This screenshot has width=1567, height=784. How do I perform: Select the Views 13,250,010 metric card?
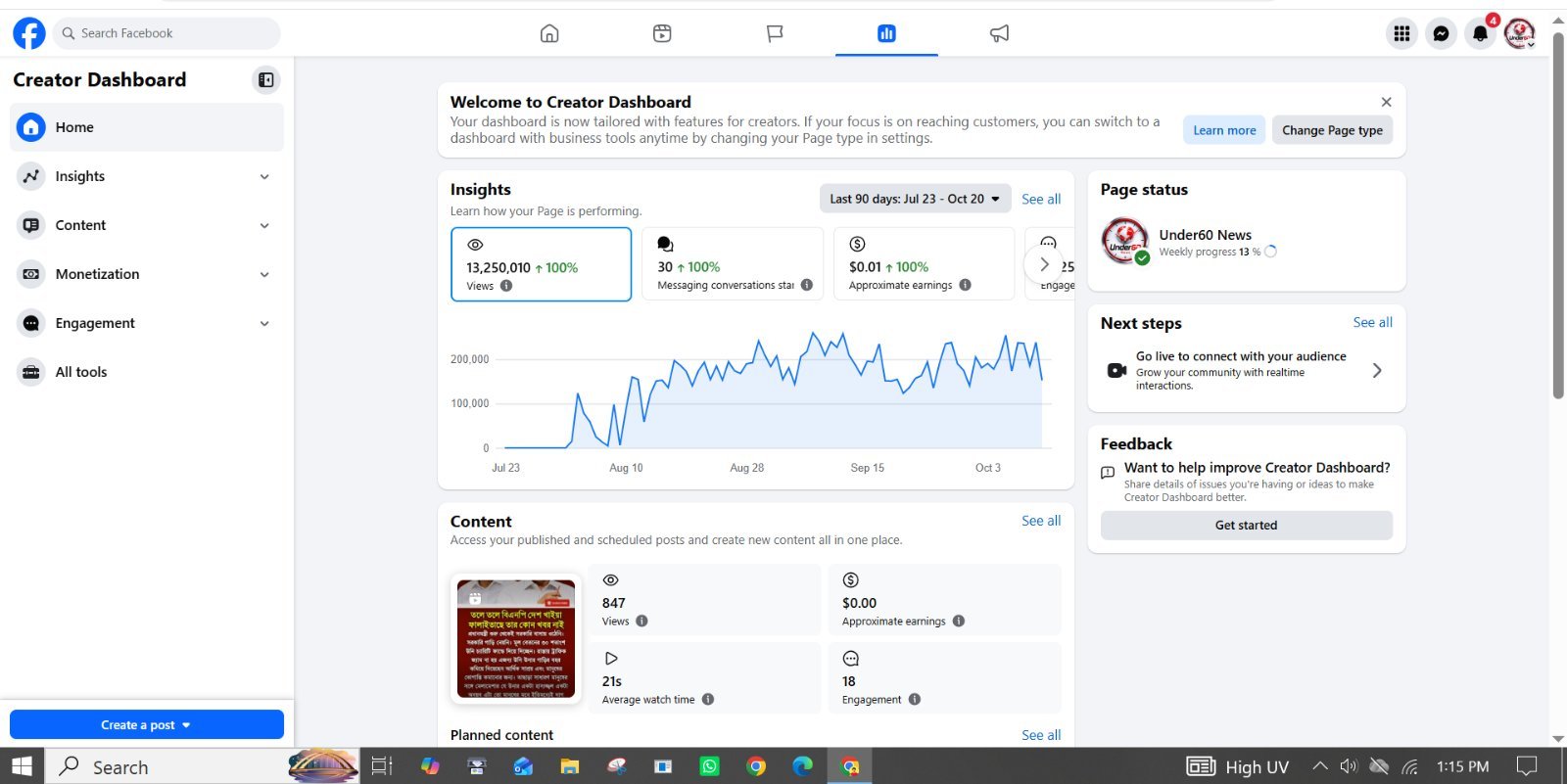pos(541,264)
